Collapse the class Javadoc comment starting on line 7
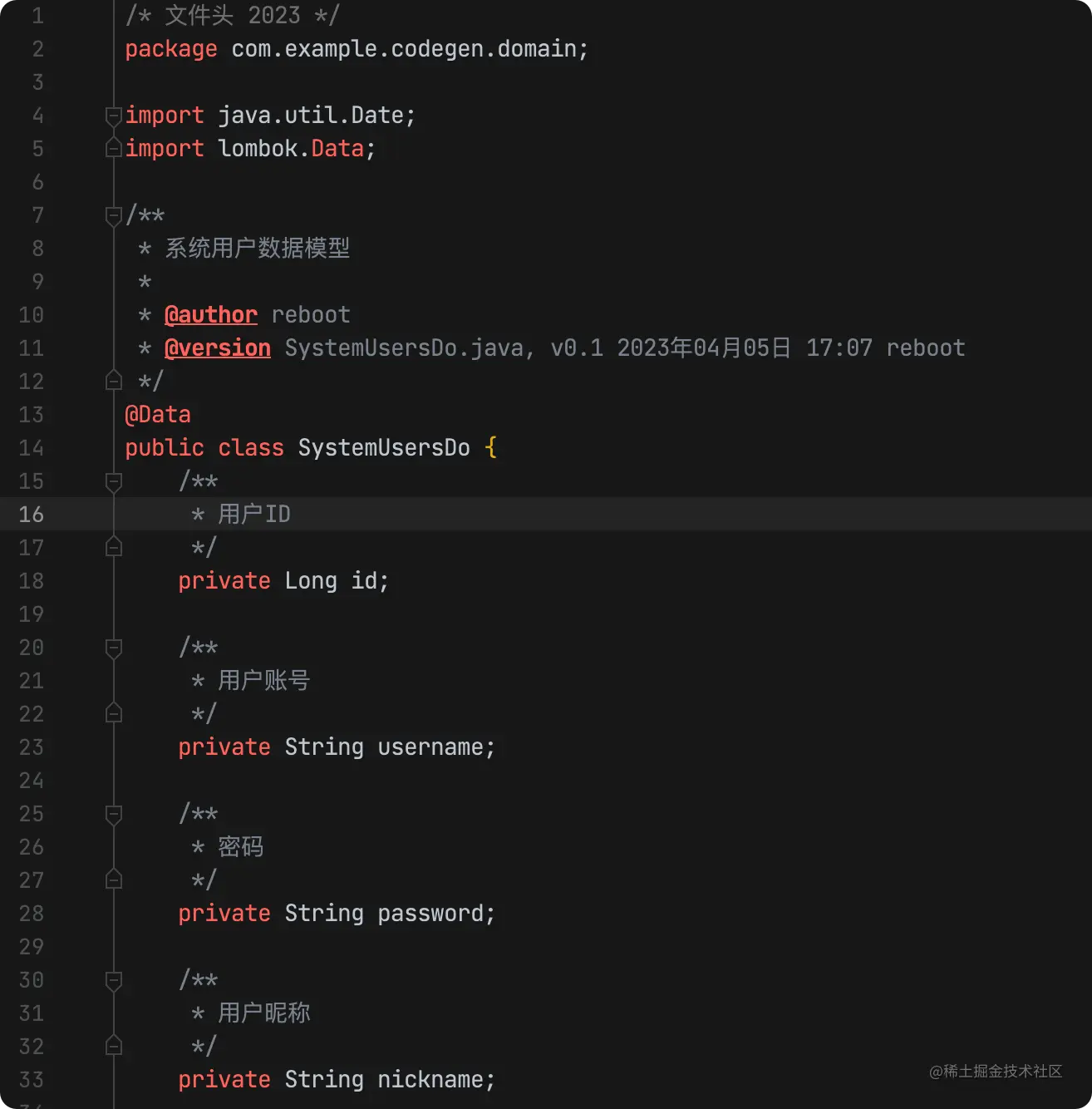Screen dimensions: 1092x1109 [x=114, y=216]
